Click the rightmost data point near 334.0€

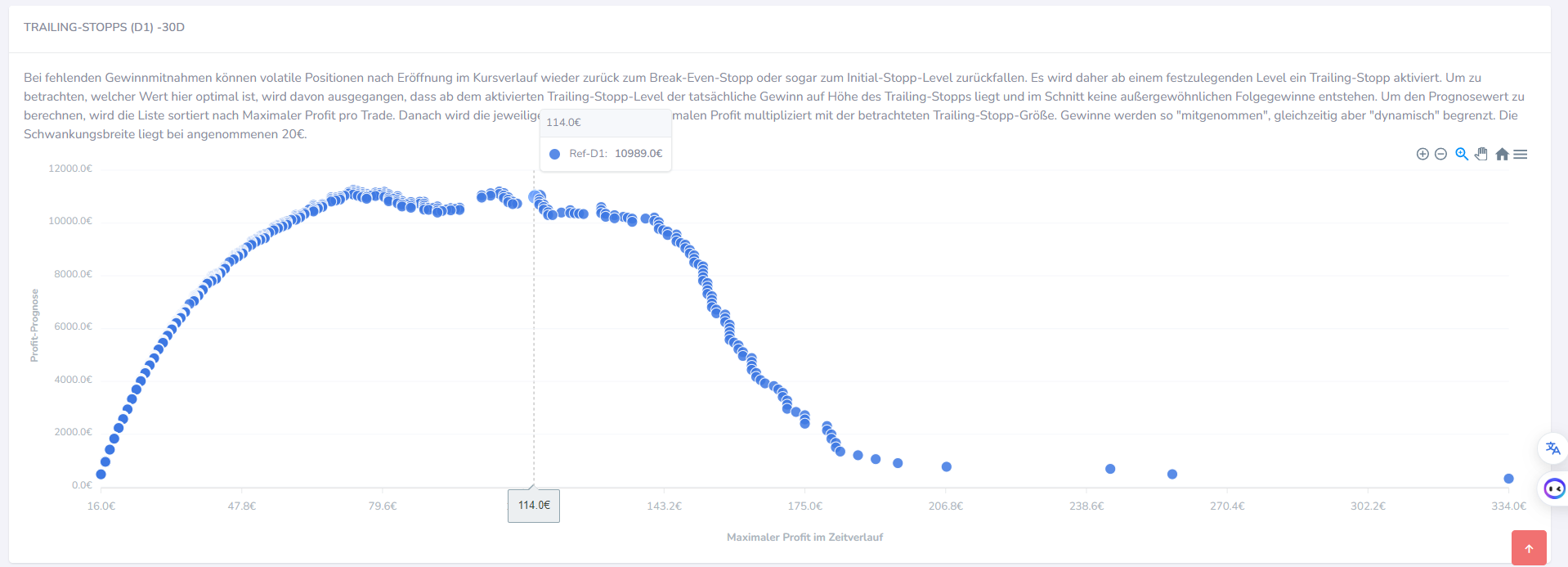tap(1508, 479)
